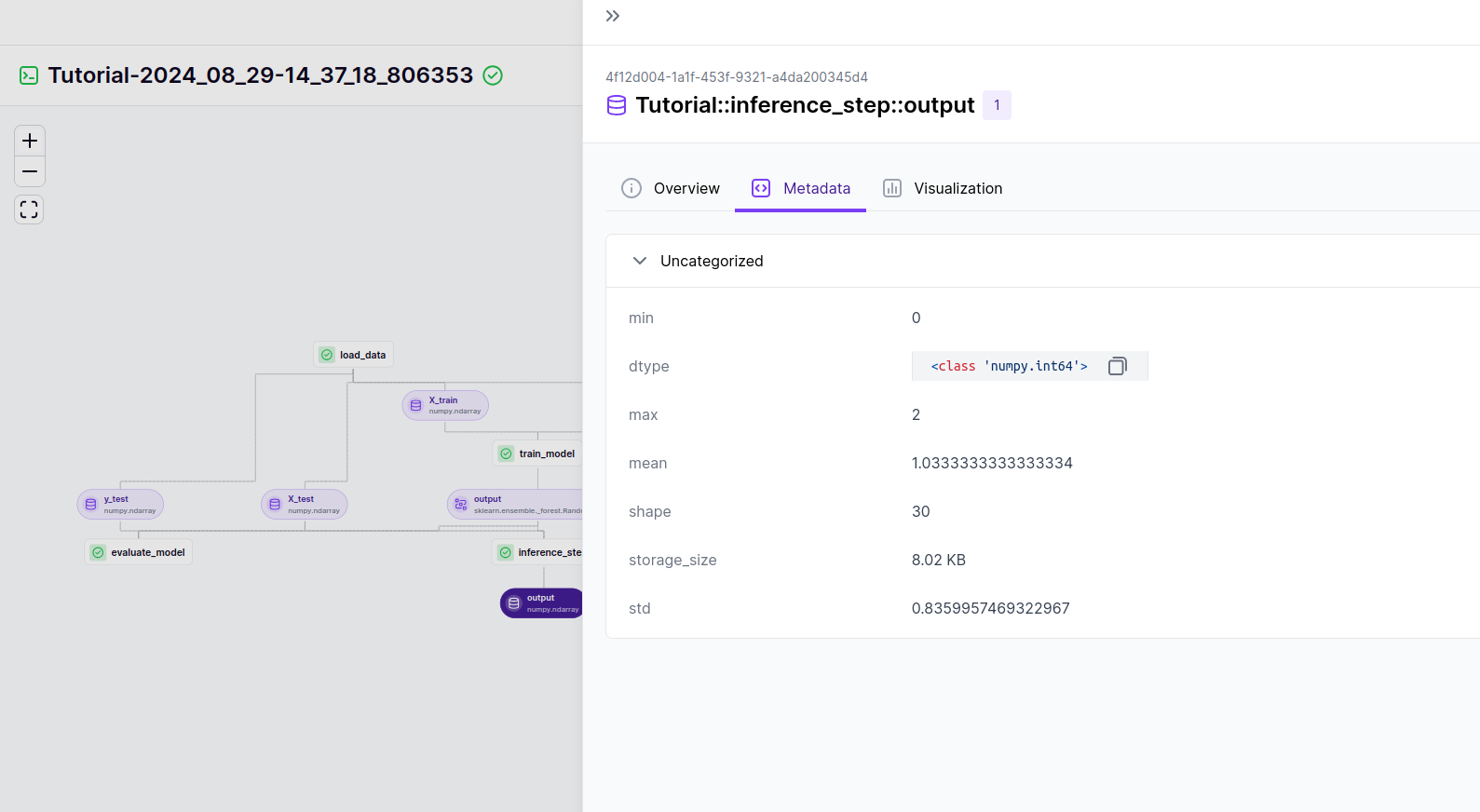Copy the dtype numpy.int64 value

click(x=1117, y=366)
